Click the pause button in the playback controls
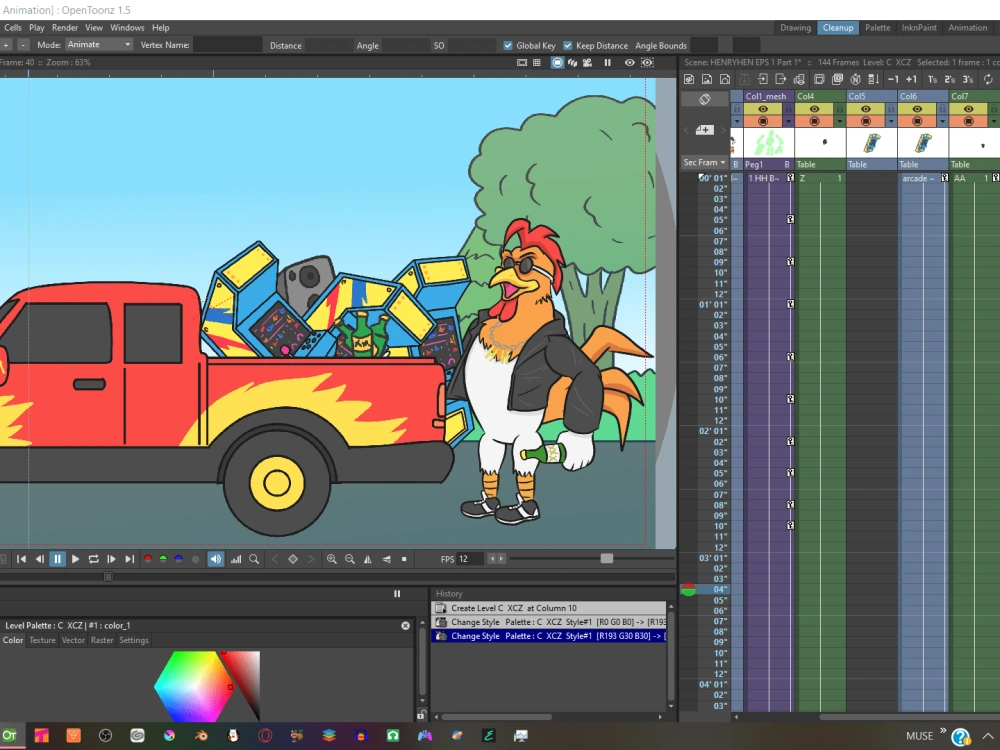This screenshot has height=750, width=1000. (59, 559)
